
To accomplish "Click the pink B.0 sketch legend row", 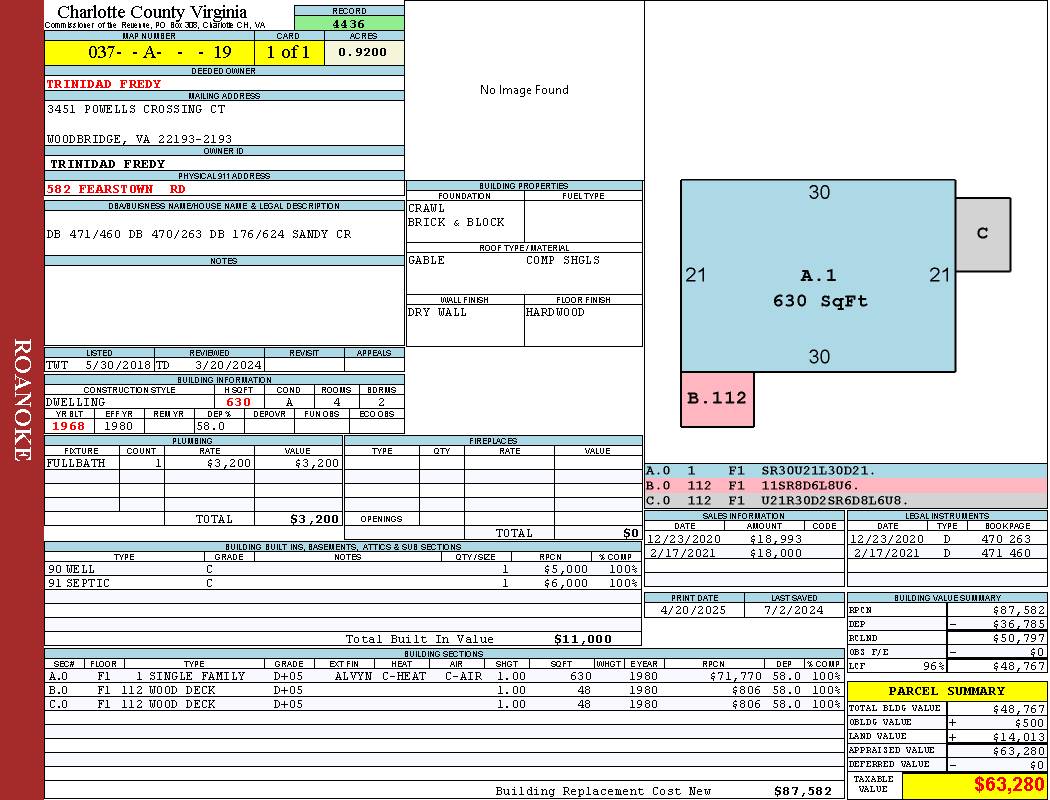I will 845,485.
